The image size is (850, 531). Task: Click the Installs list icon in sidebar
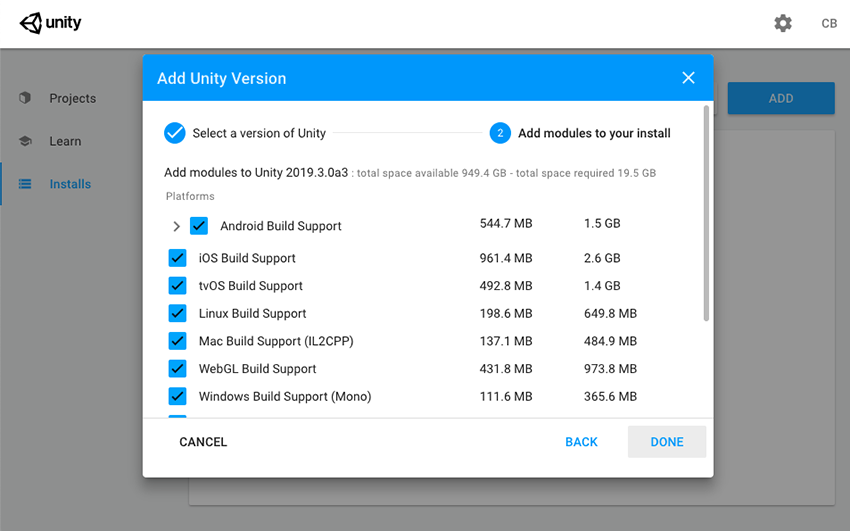point(25,184)
